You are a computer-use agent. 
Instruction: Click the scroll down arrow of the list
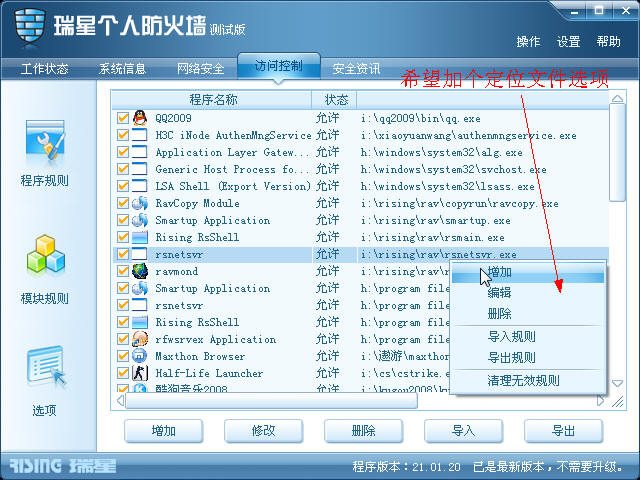click(618, 383)
